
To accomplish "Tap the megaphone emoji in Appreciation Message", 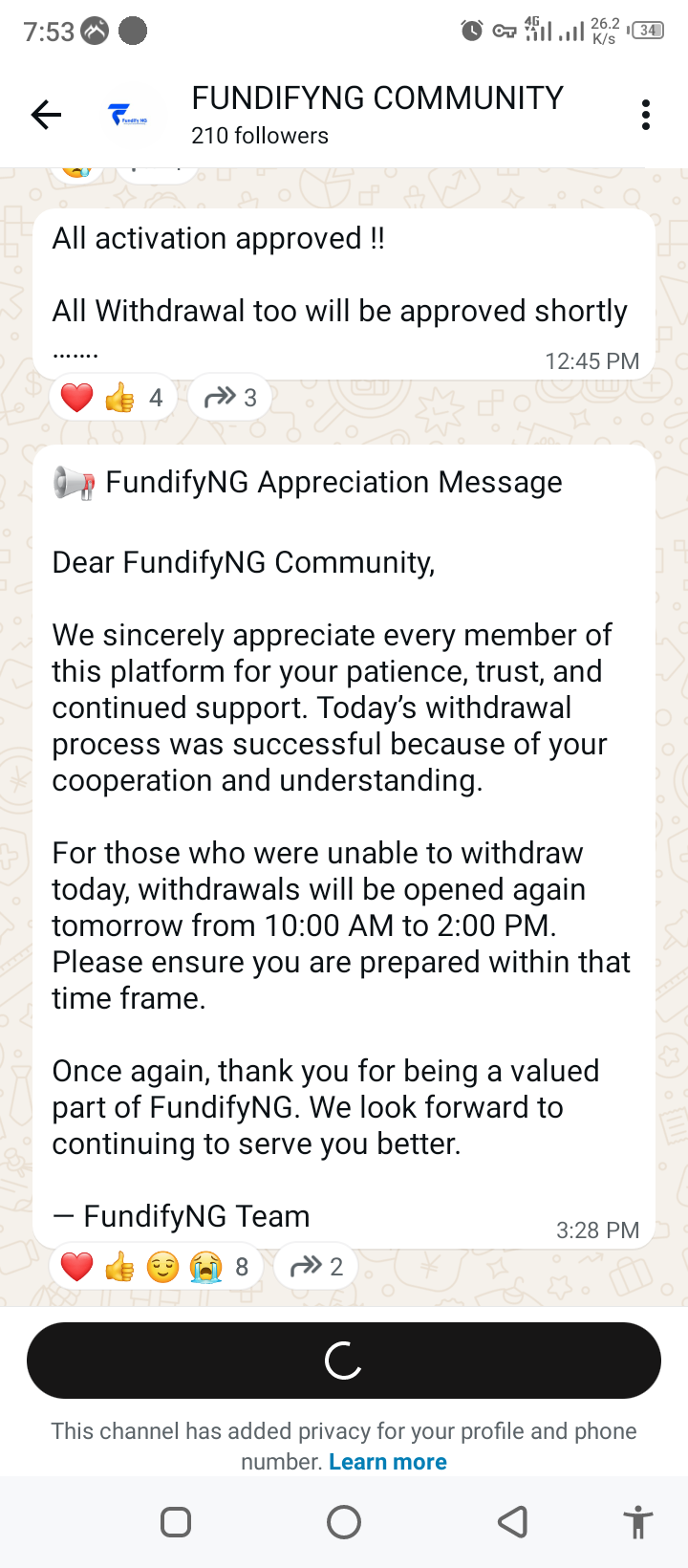I will 74,484.
